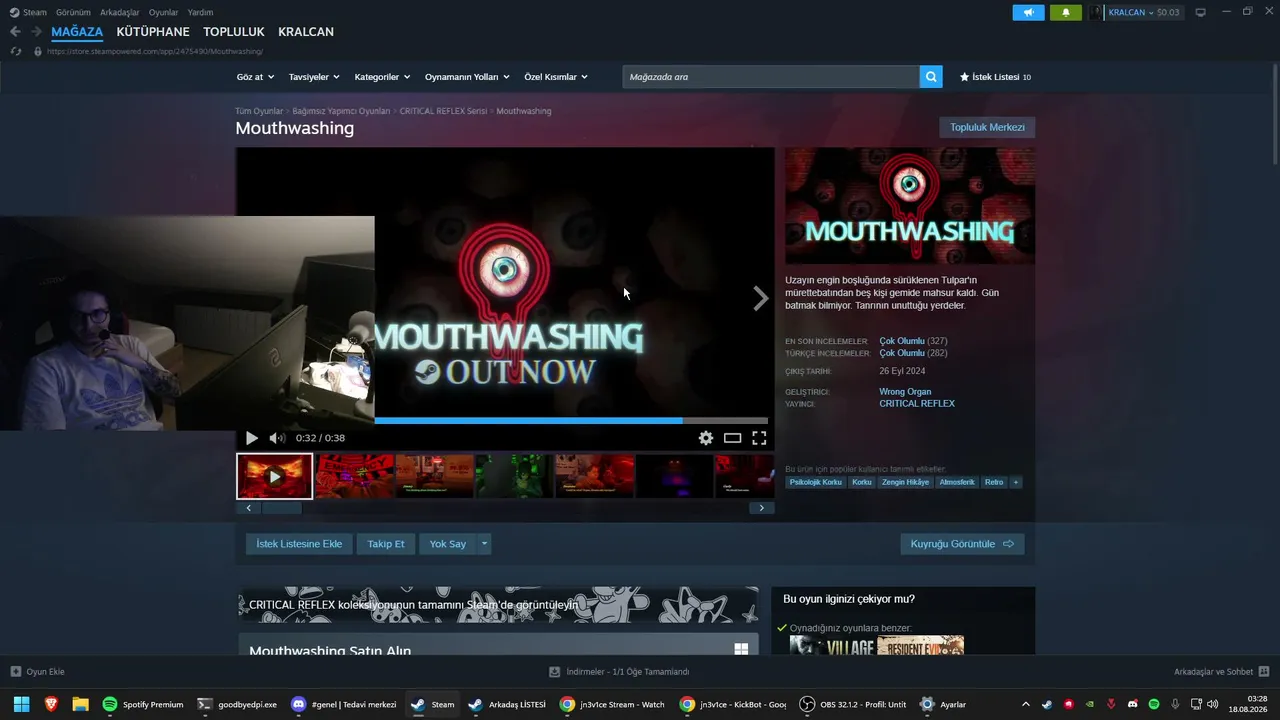Viewport: 1280px width, 720px height.
Task: Show next media with right arrow overlay
Action: click(761, 298)
